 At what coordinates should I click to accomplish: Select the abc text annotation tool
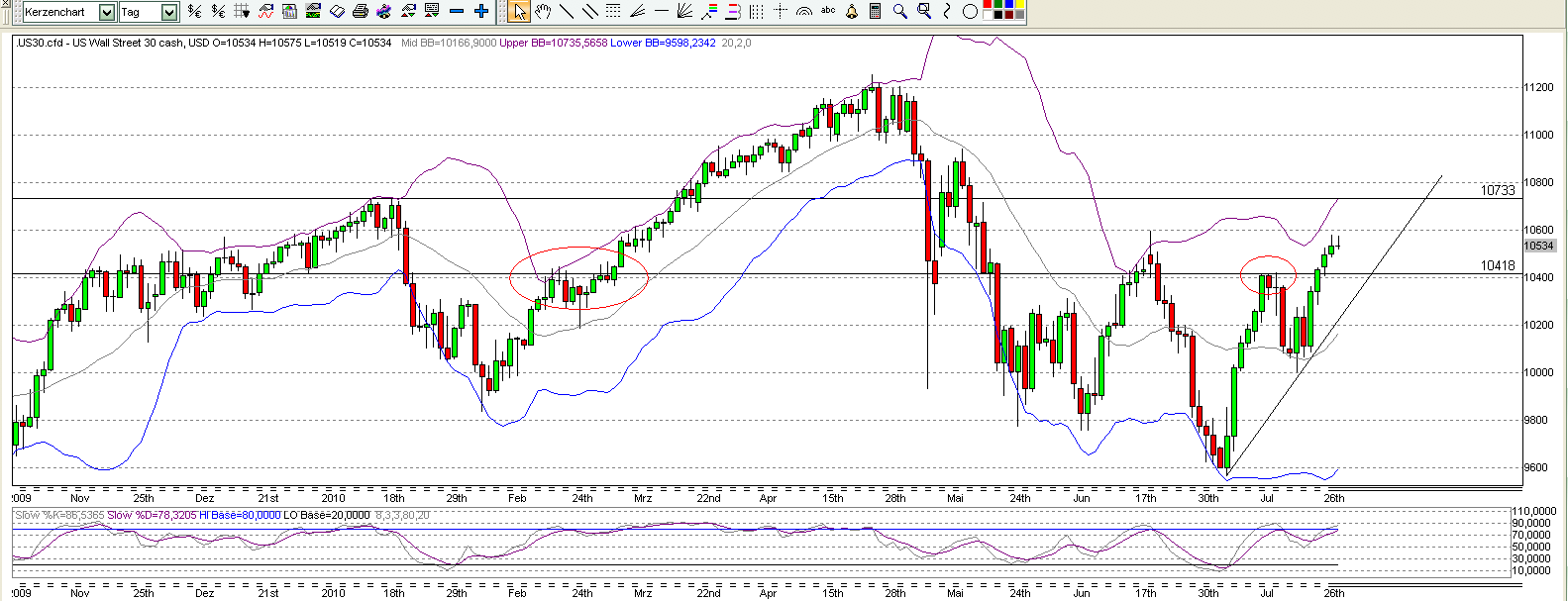[x=828, y=10]
